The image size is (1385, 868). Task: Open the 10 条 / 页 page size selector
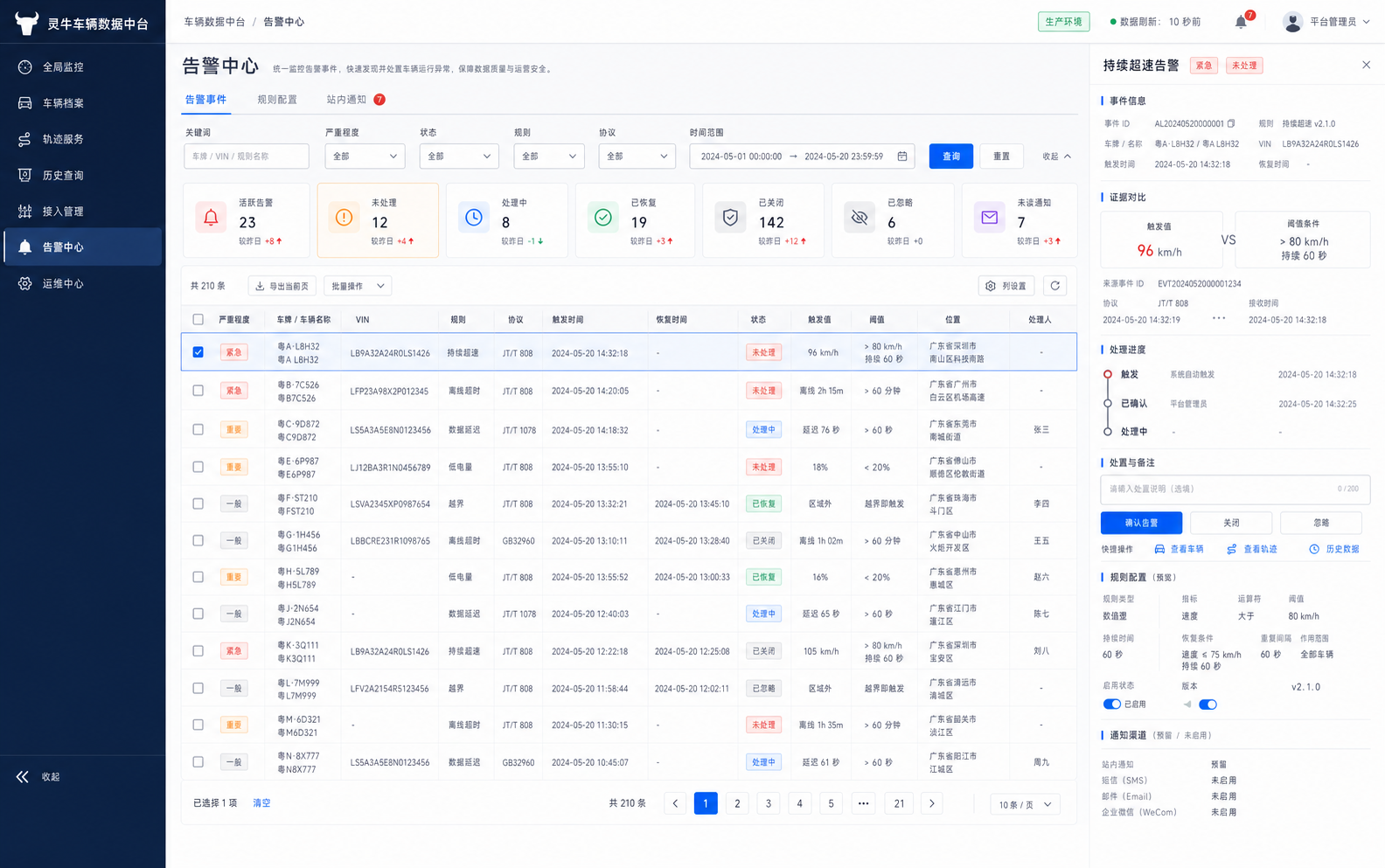(1025, 804)
